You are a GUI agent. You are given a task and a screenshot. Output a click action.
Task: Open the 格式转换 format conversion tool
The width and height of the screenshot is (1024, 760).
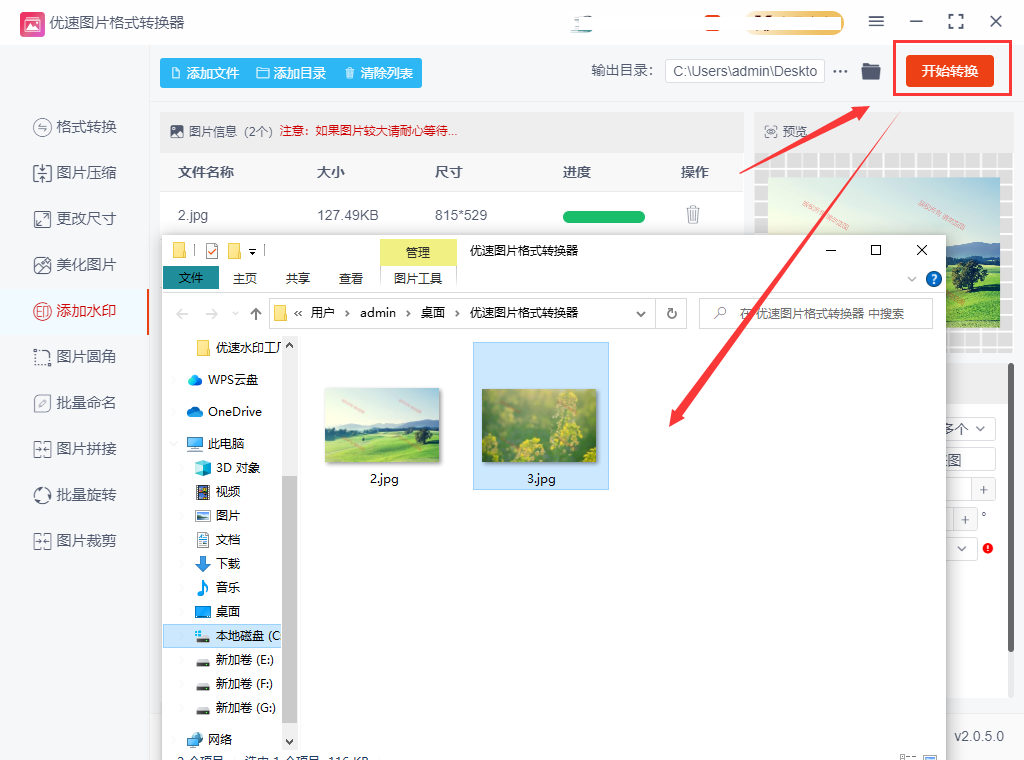[x=75, y=127]
